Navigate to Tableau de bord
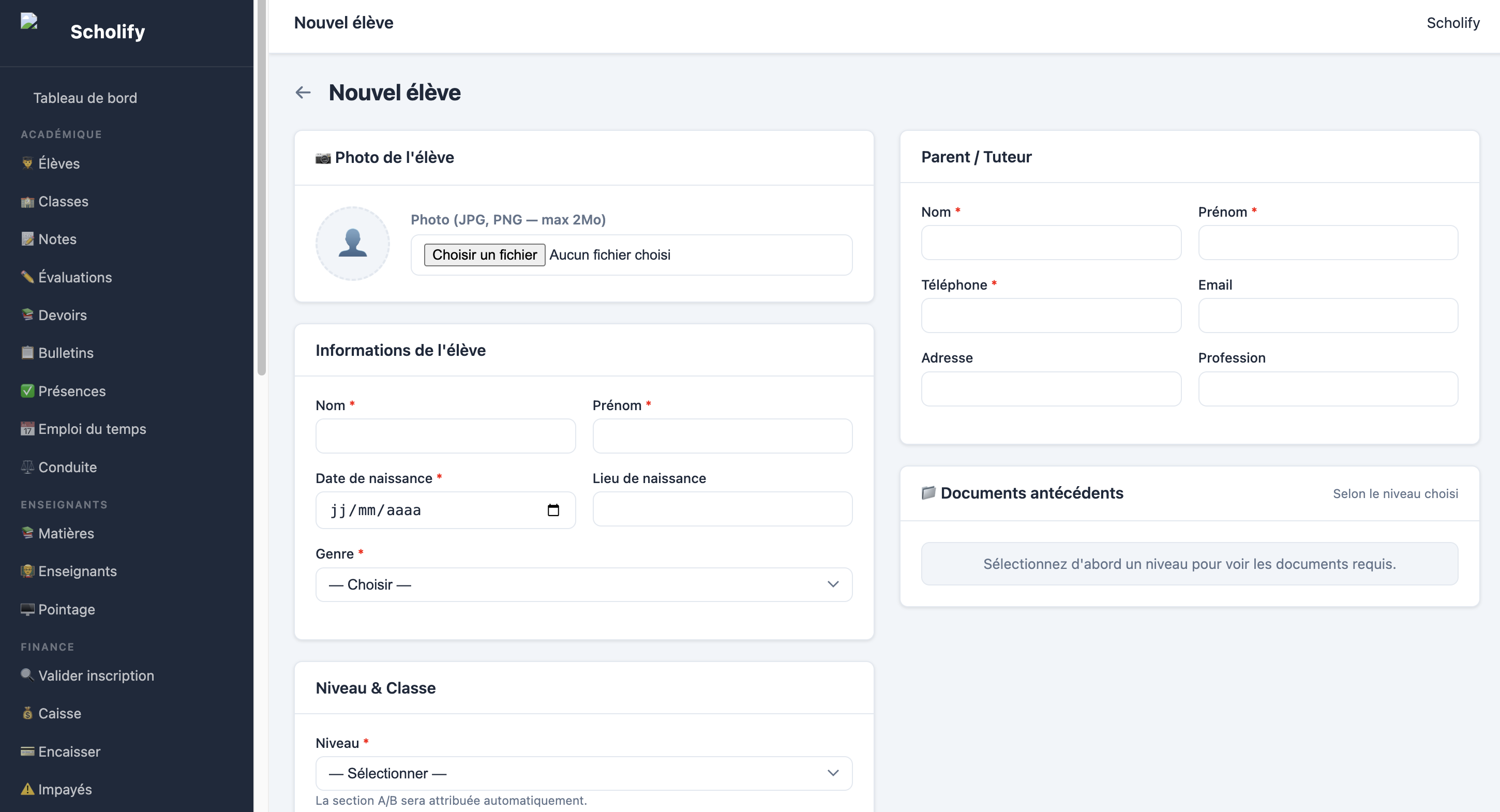This screenshot has height=812, width=1500. click(85, 98)
